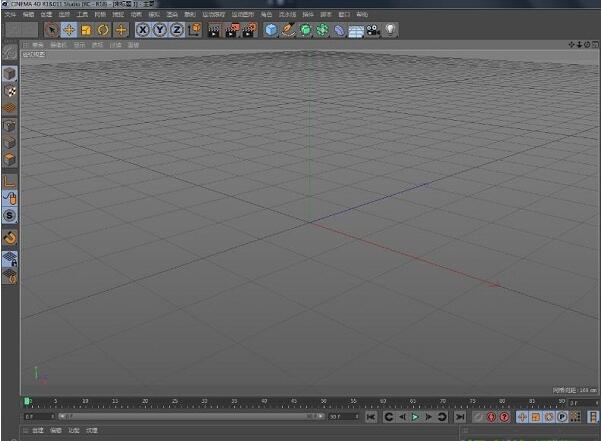Select the Live Selection arrow tool
602x441 pixels.
52,30
